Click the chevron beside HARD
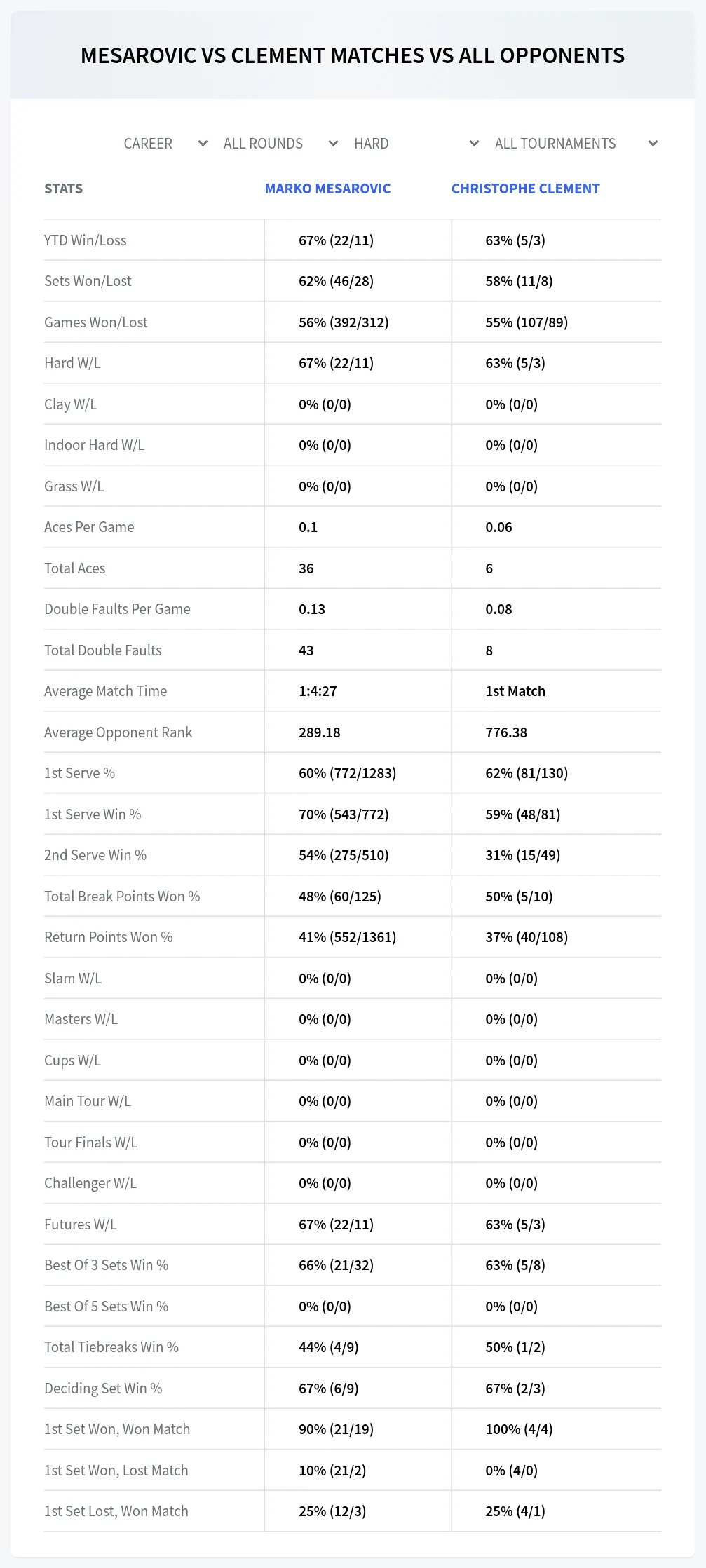This screenshot has width=706, height=1568. 475,144
